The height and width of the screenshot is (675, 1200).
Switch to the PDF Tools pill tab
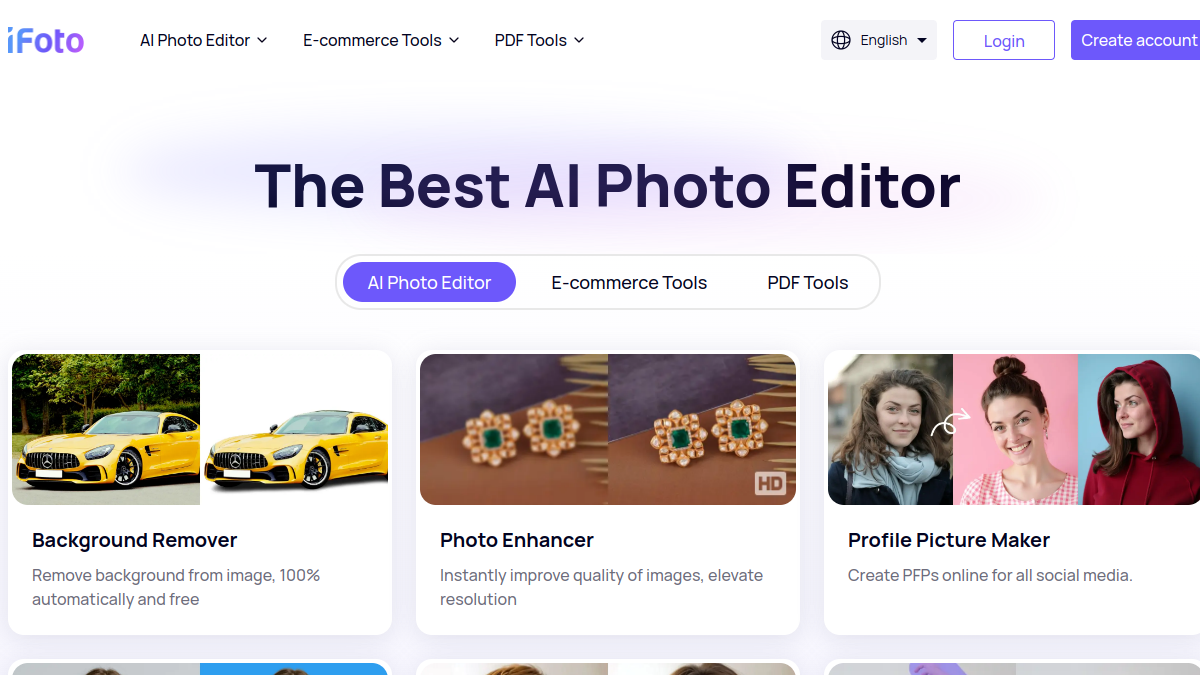[x=808, y=282]
